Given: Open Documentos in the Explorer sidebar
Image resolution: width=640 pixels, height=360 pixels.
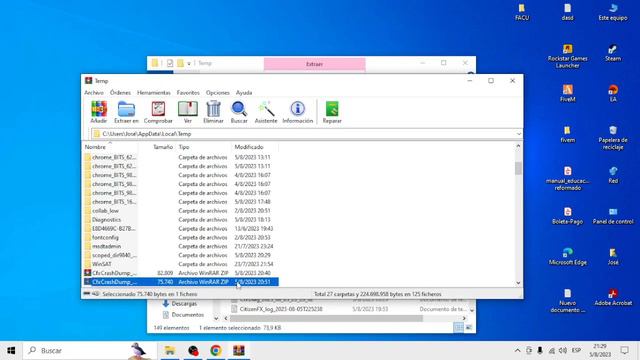Looking at the screenshot, I should click(183, 315).
